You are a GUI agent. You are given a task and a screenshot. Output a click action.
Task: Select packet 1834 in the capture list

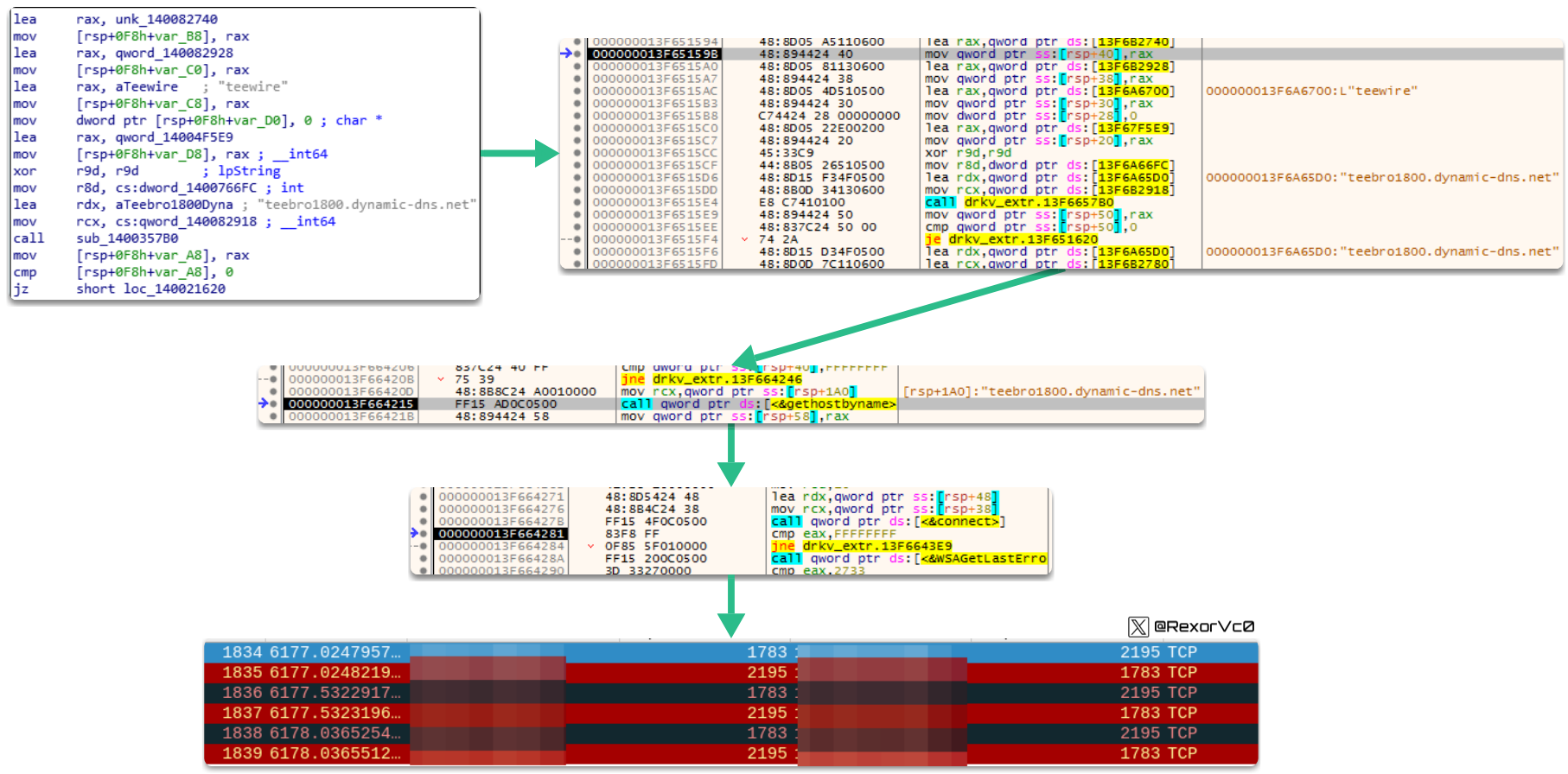click(731, 652)
